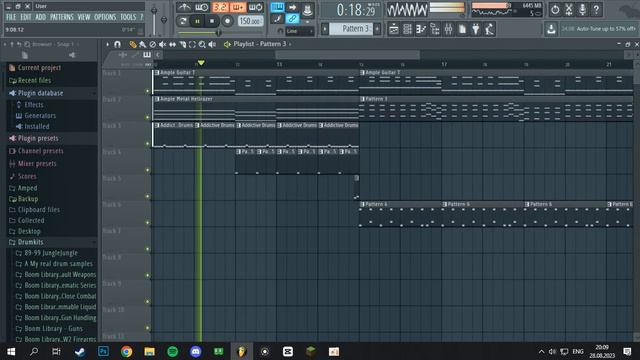The width and height of the screenshot is (640, 360).
Task: Open the Plugin picker plug icon
Action: (x=476, y=29)
